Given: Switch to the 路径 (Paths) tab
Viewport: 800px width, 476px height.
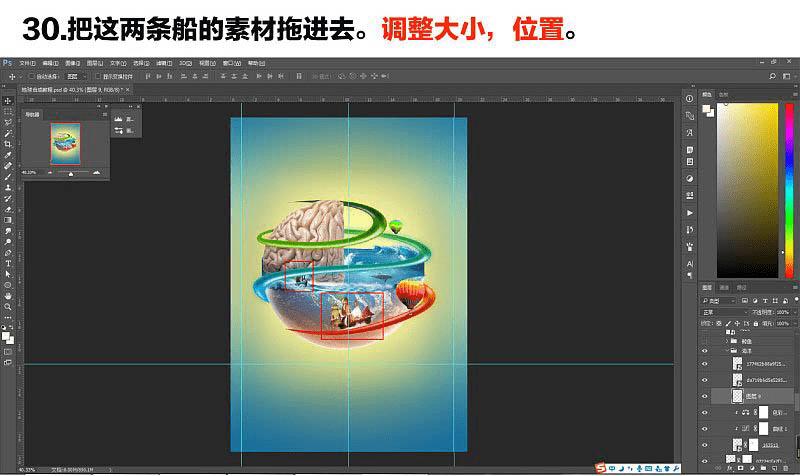Looking at the screenshot, I should click(x=741, y=288).
